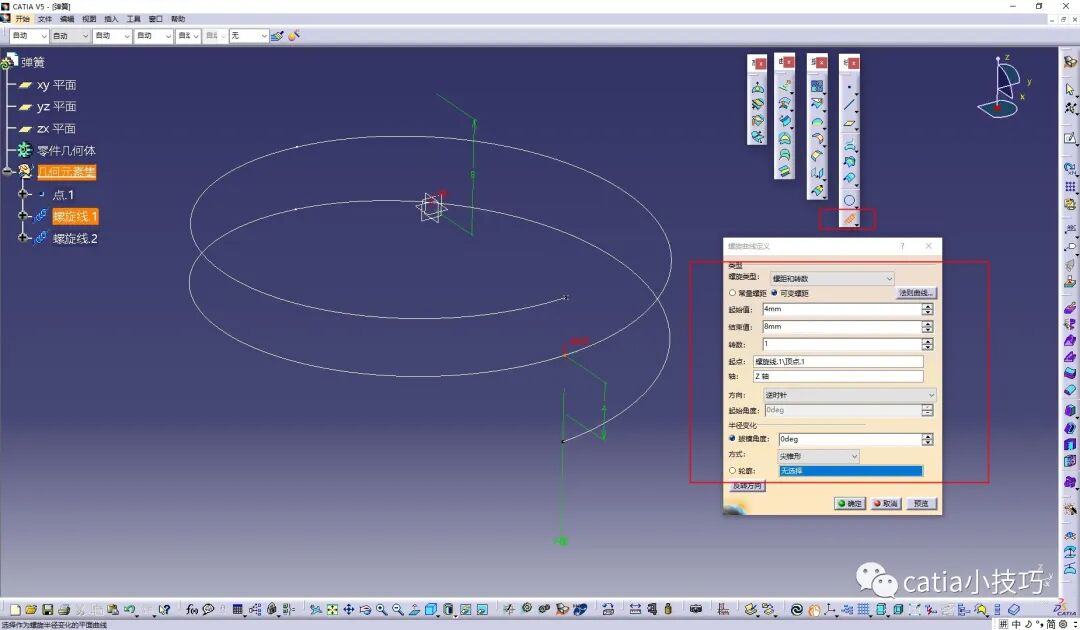Viewport: 1080px width, 630px height.
Task: Click the 轴 input field showing Z 轴
Action: click(x=838, y=376)
